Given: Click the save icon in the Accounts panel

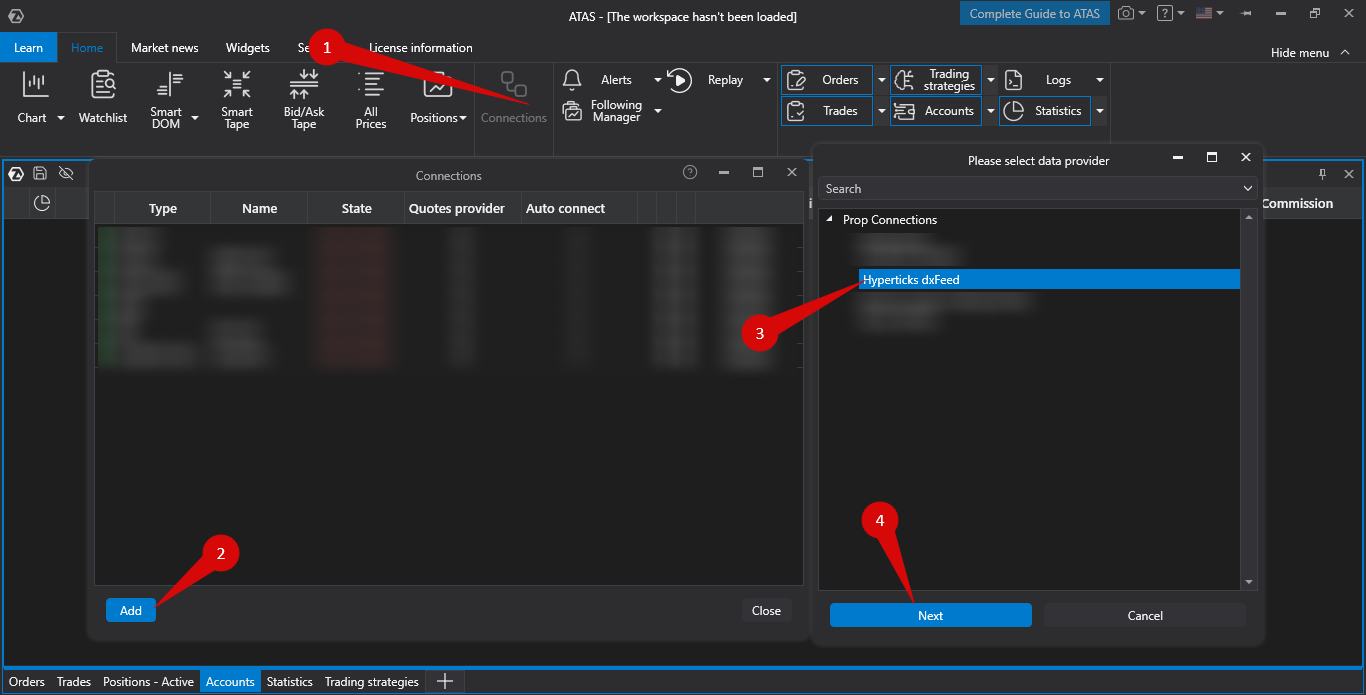Looking at the screenshot, I should tap(40, 173).
